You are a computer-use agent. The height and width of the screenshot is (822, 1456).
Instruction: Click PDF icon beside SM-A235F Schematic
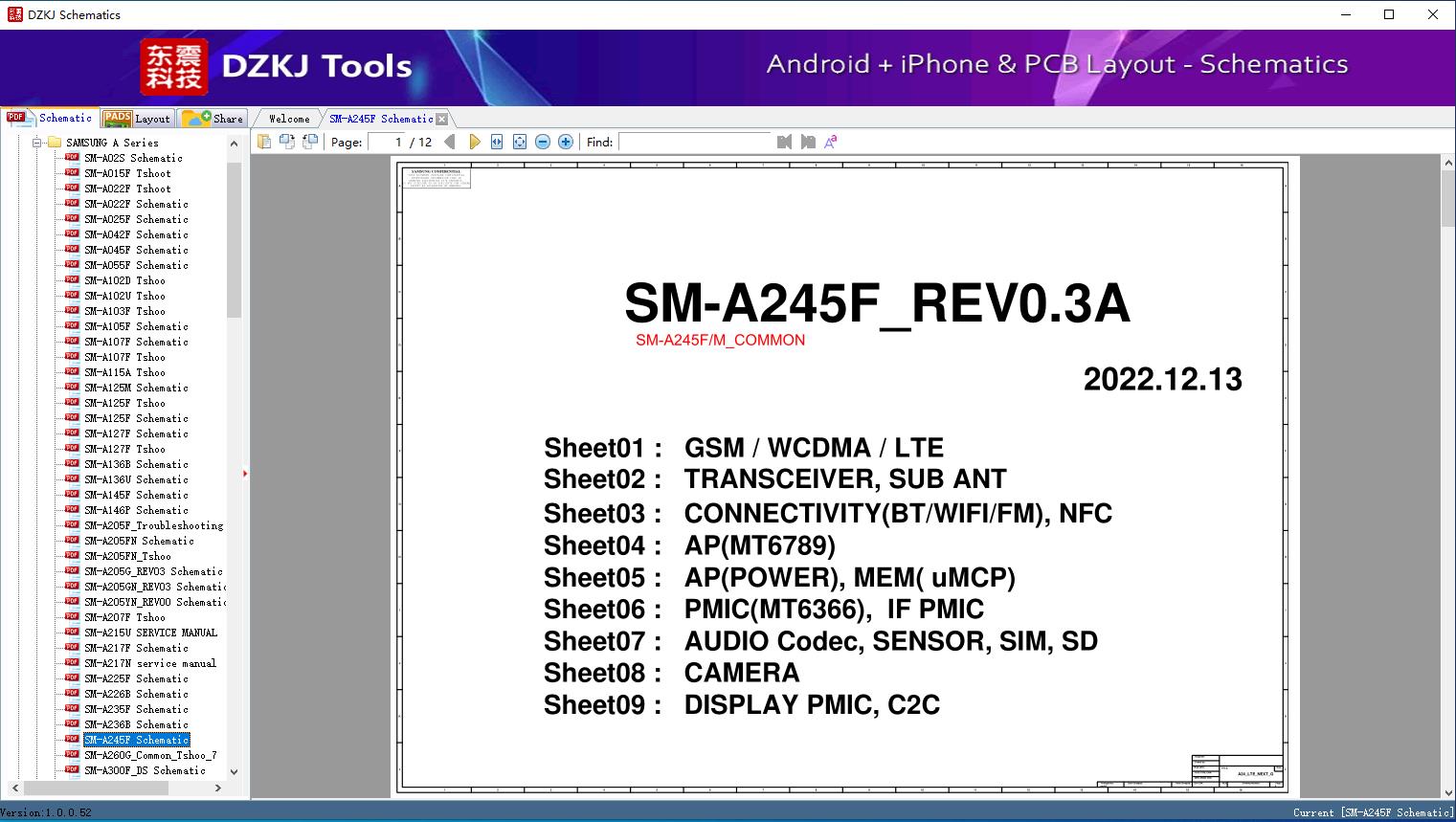coord(72,708)
